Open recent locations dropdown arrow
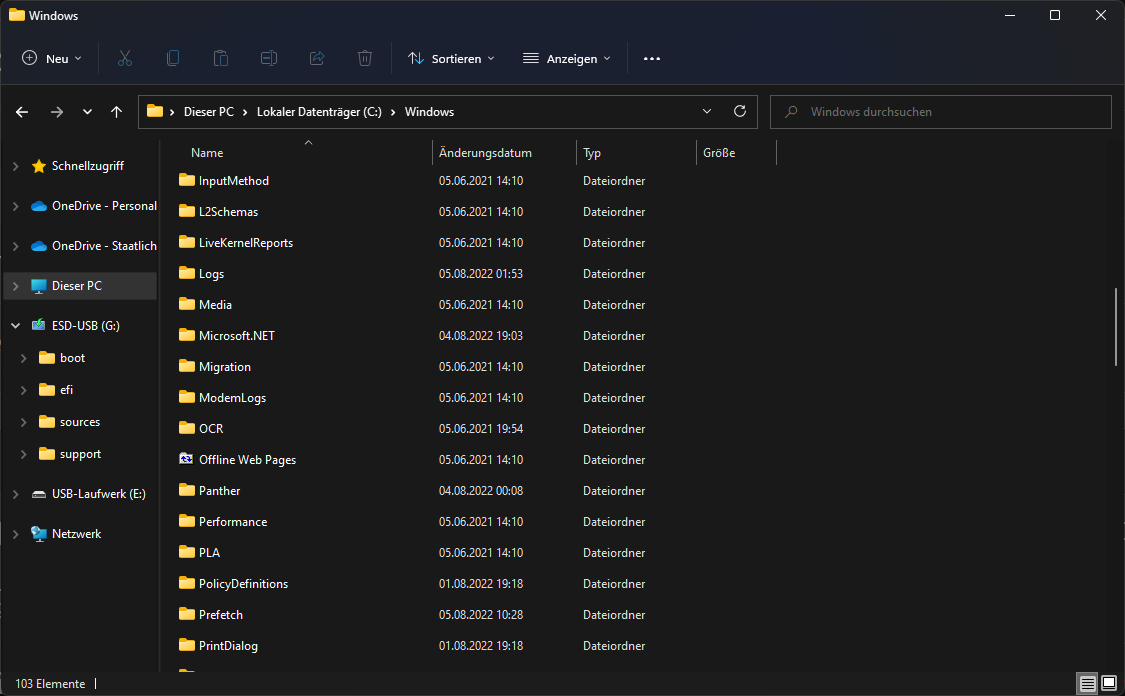The height and width of the screenshot is (696, 1125). click(87, 112)
